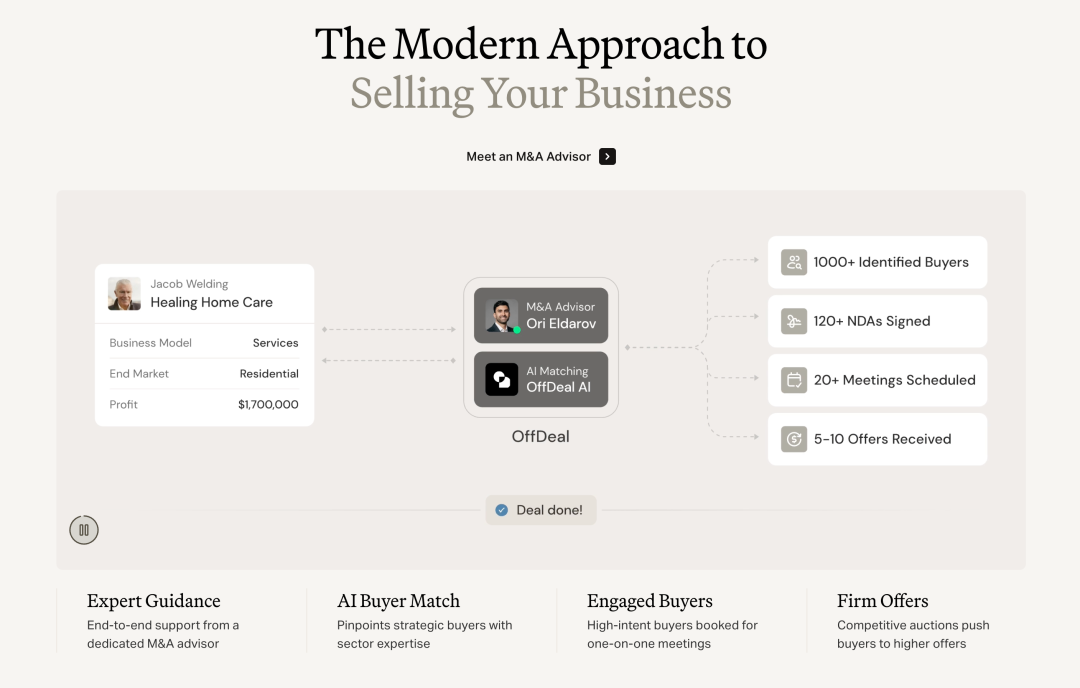Open the Meet an M&A Advisor link
Image resolution: width=1080 pixels, height=688 pixels.
[x=541, y=156]
